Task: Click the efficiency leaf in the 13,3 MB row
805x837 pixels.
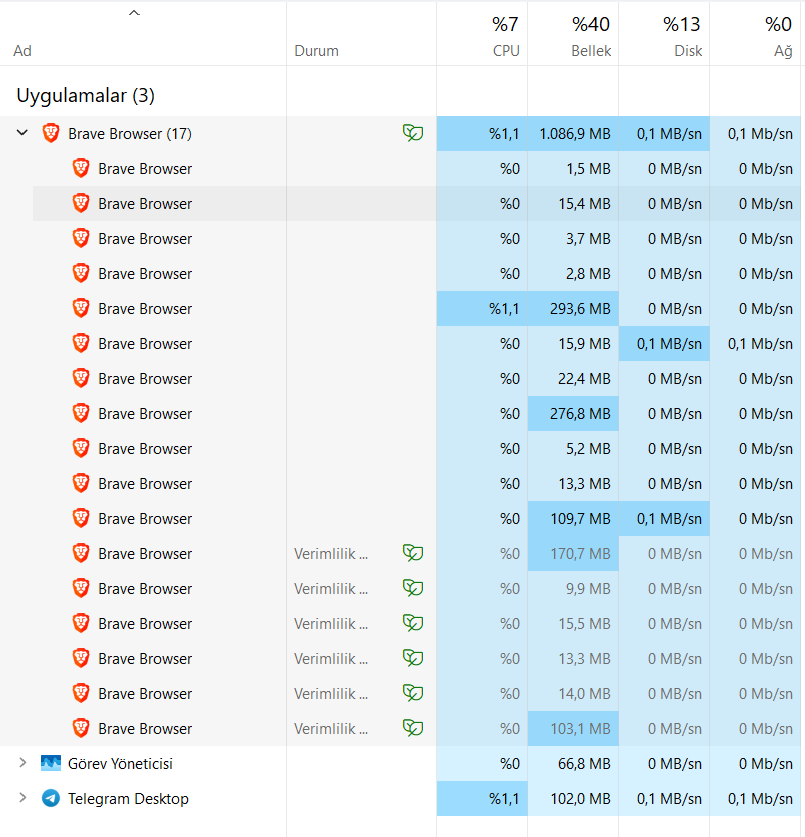Action: [x=413, y=658]
